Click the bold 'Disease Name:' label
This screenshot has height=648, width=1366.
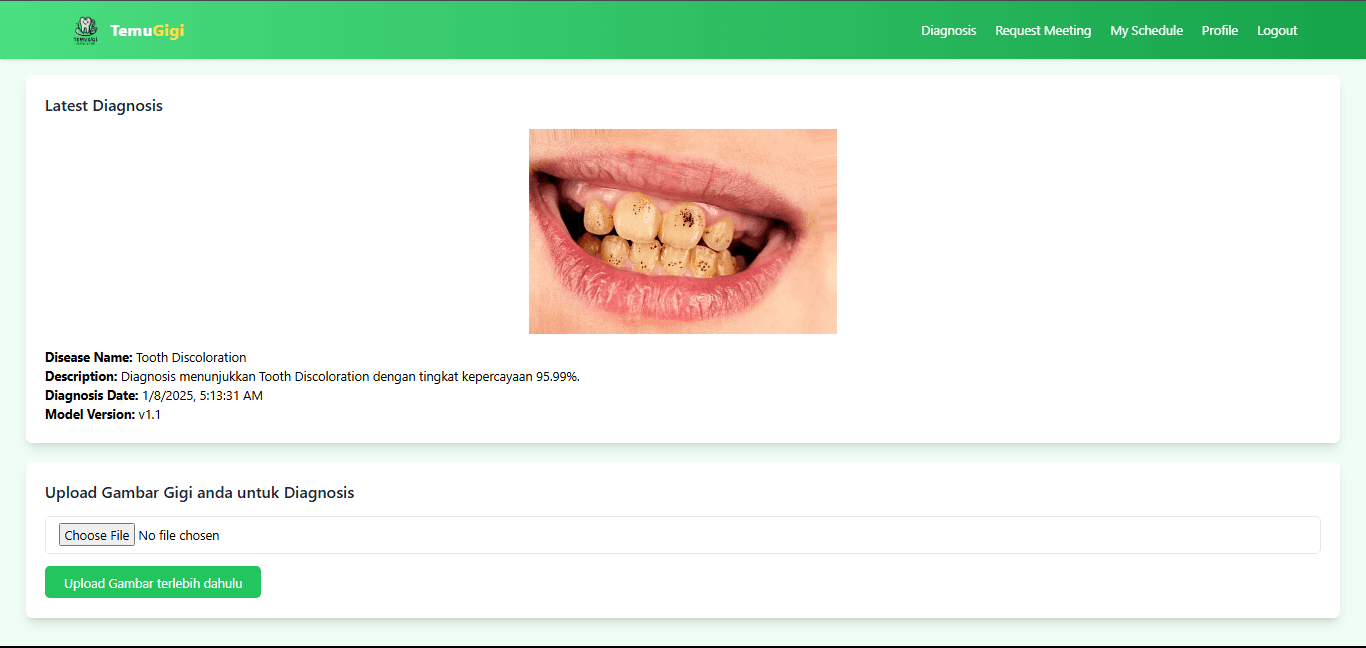click(89, 358)
